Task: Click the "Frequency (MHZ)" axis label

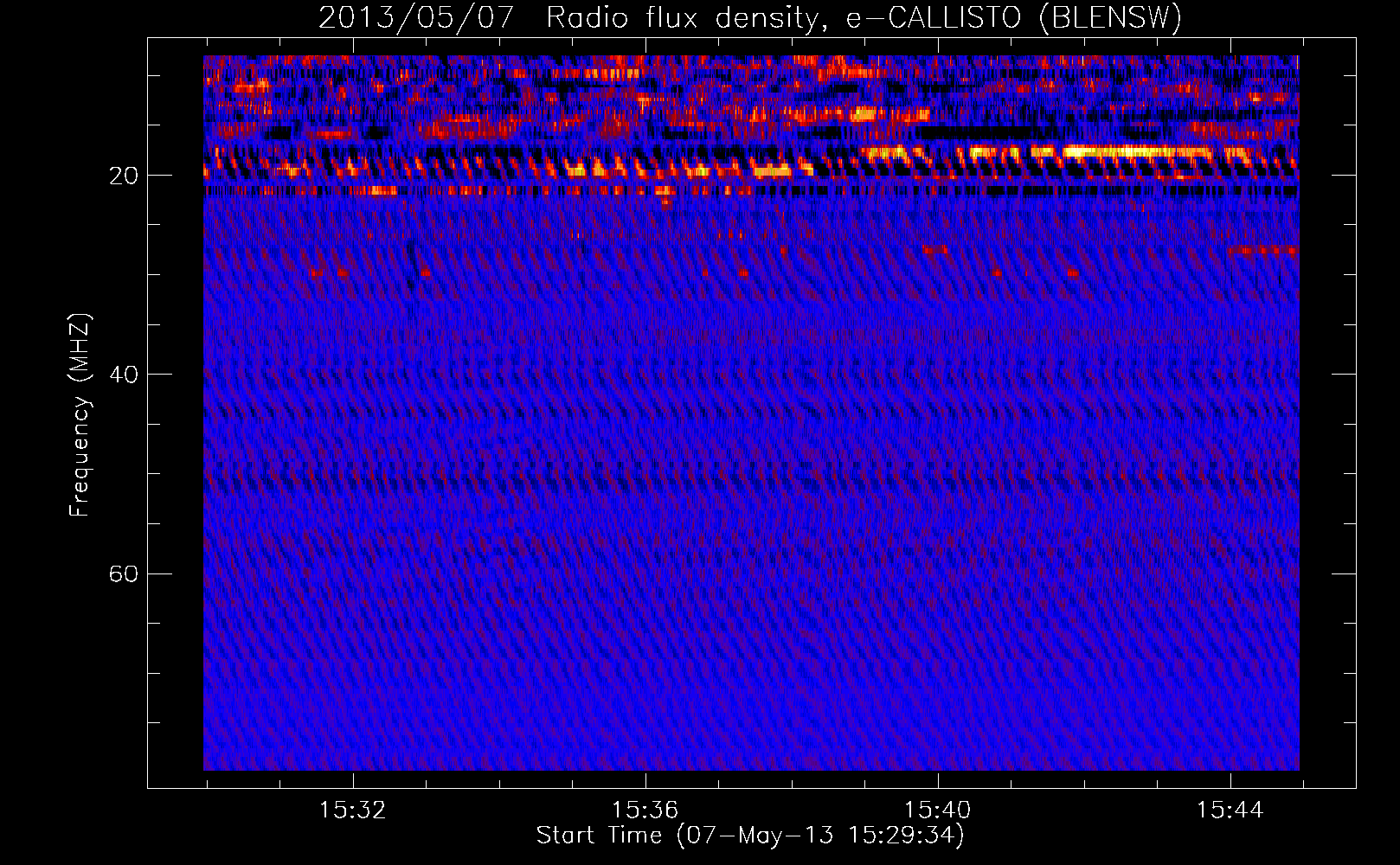Action: (80, 415)
